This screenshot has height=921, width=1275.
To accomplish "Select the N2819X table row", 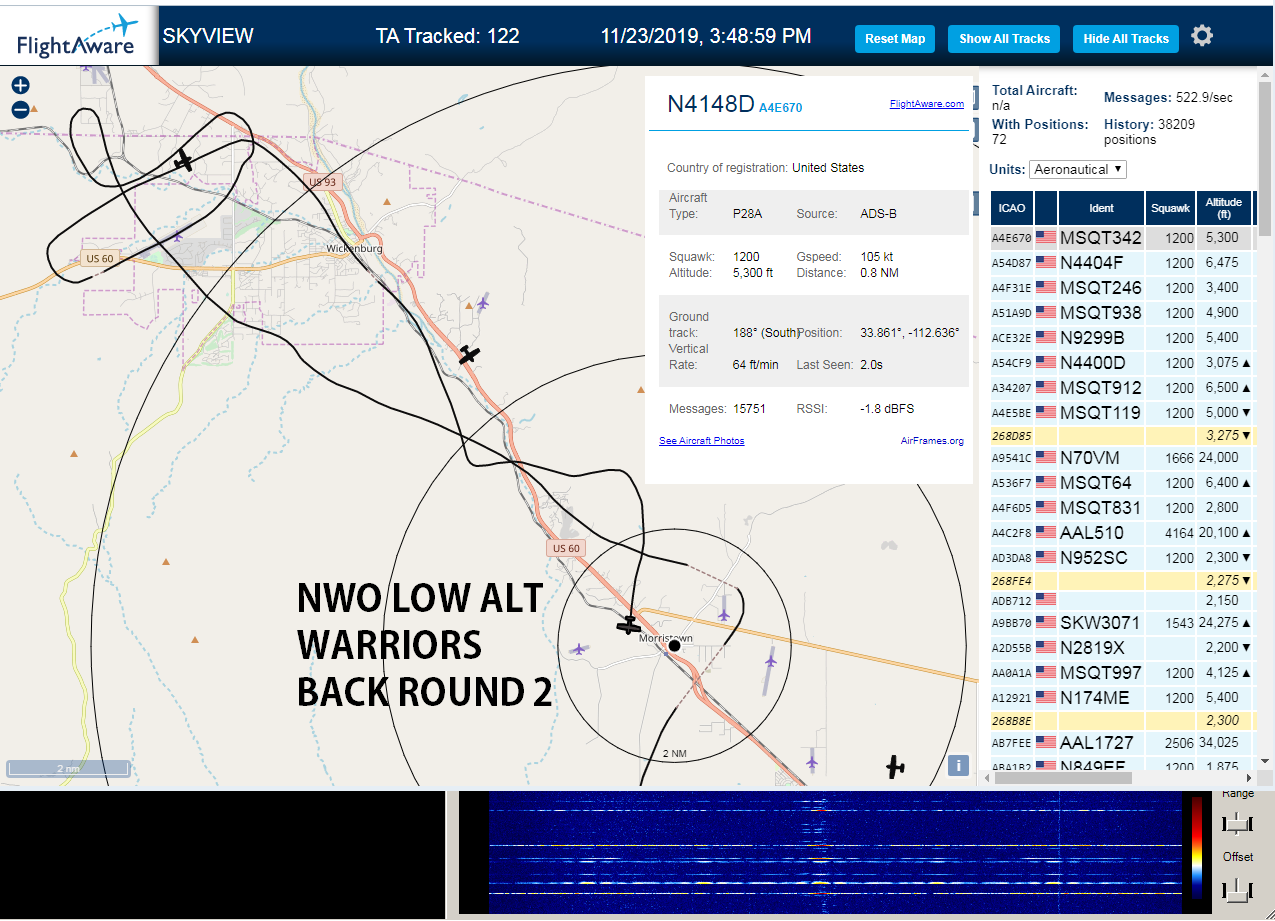I will (x=1121, y=648).
